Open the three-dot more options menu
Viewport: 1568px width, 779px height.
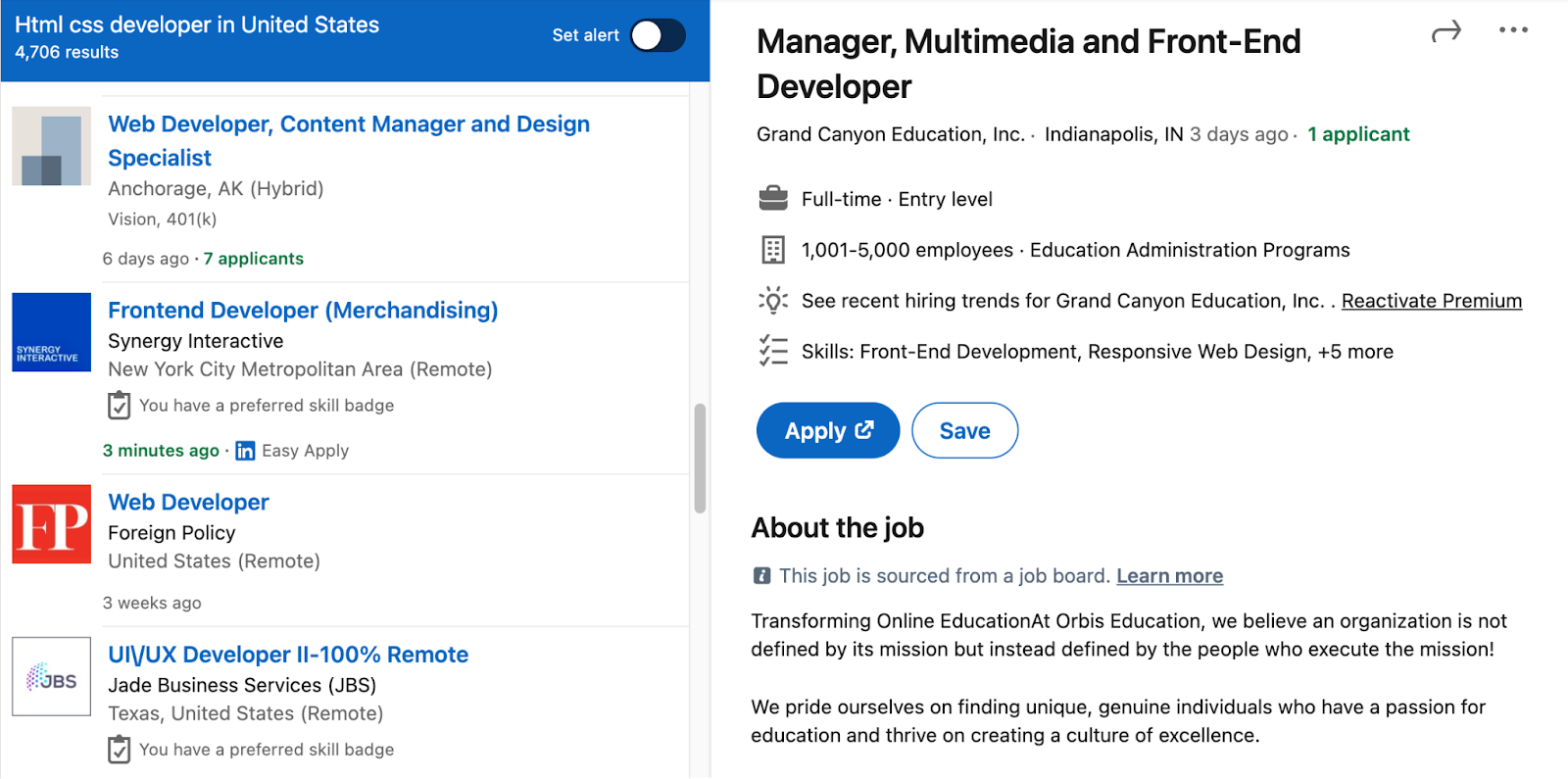click(x=1513, y=29)
